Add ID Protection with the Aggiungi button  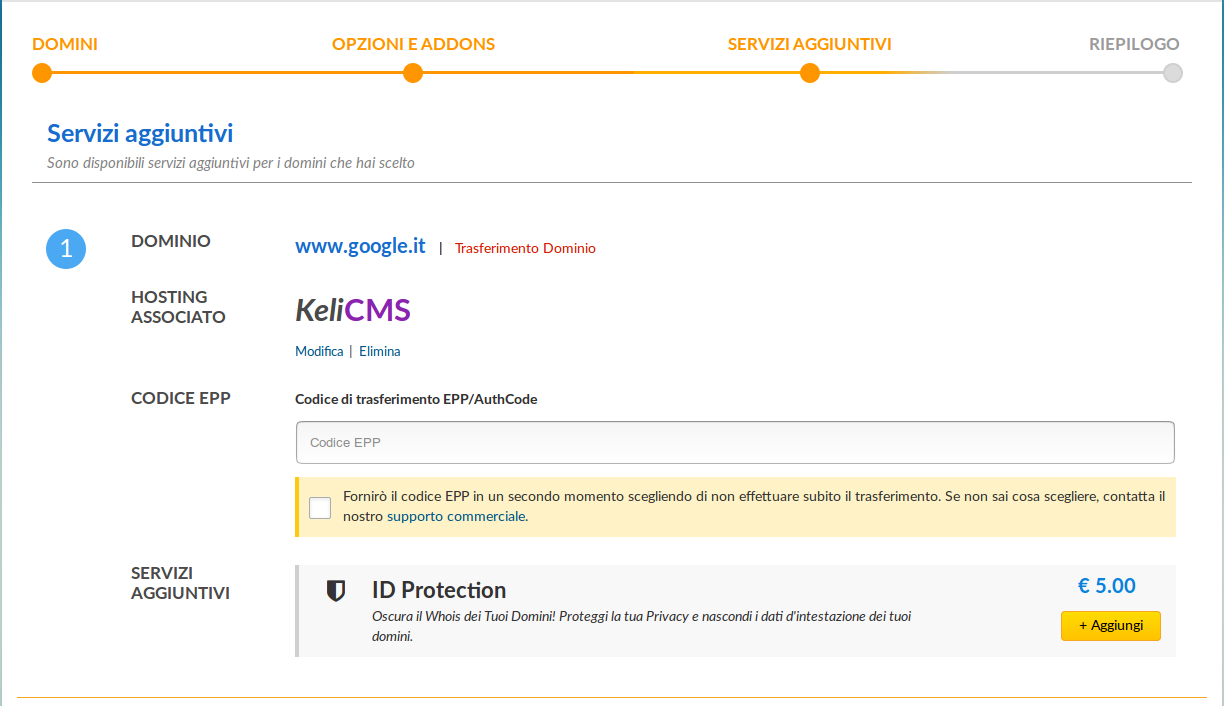[x=1111, y=625]
